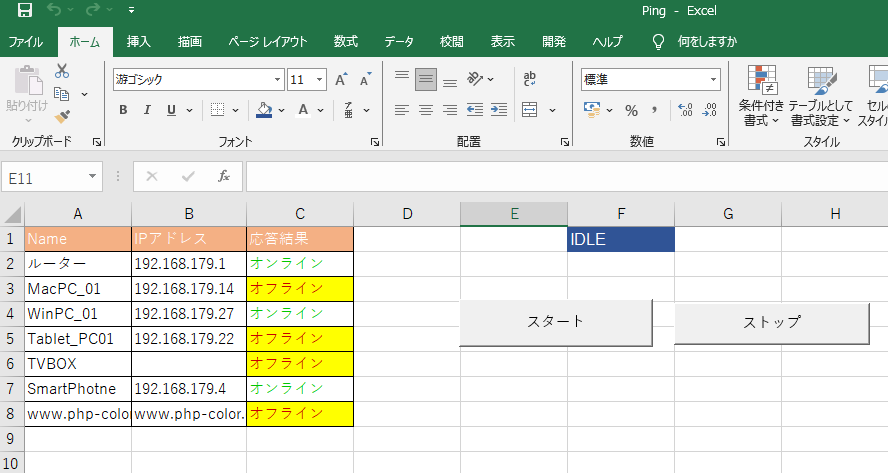Viewport: 888px width, 473px height.
Task: Click the fill color paint bucket
Action: (264, 110)
